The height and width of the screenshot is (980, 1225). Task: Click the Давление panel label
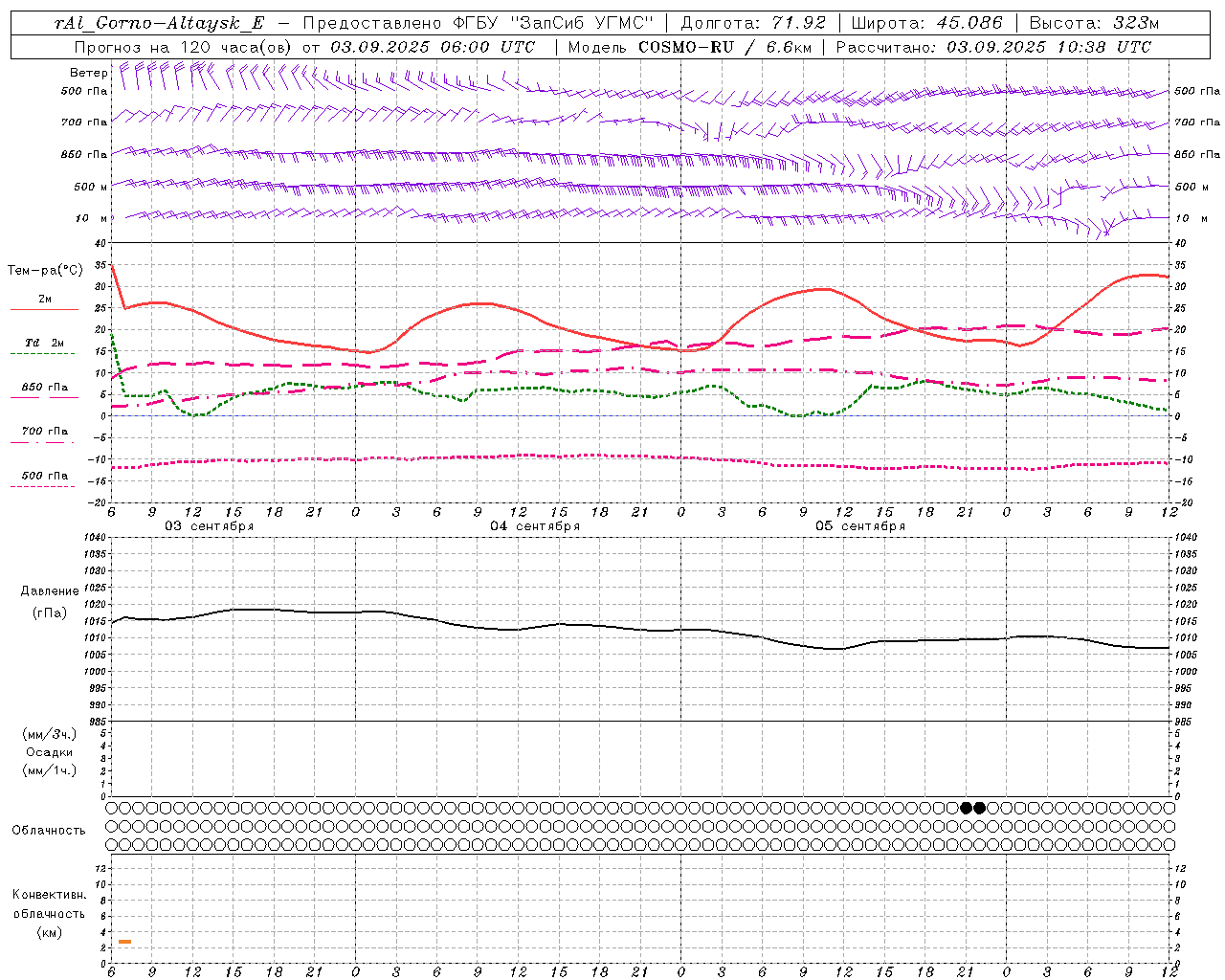(50, 591)
